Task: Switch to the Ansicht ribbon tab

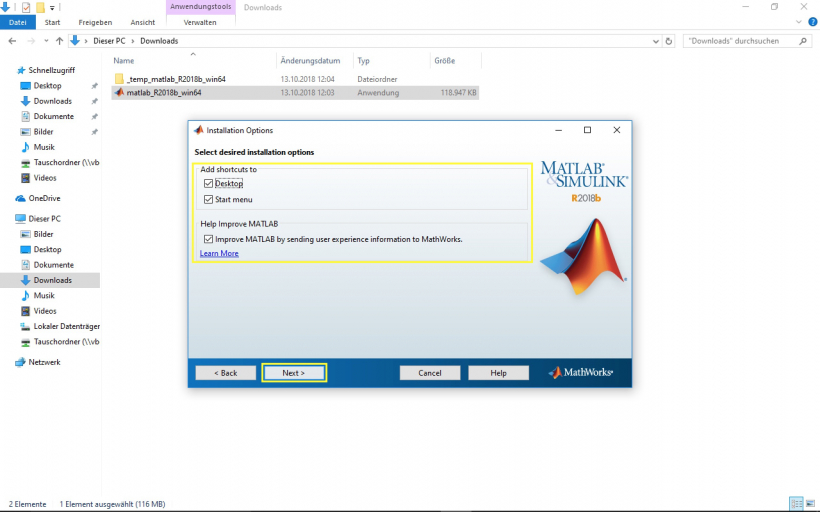Action: tap(142, 22)
